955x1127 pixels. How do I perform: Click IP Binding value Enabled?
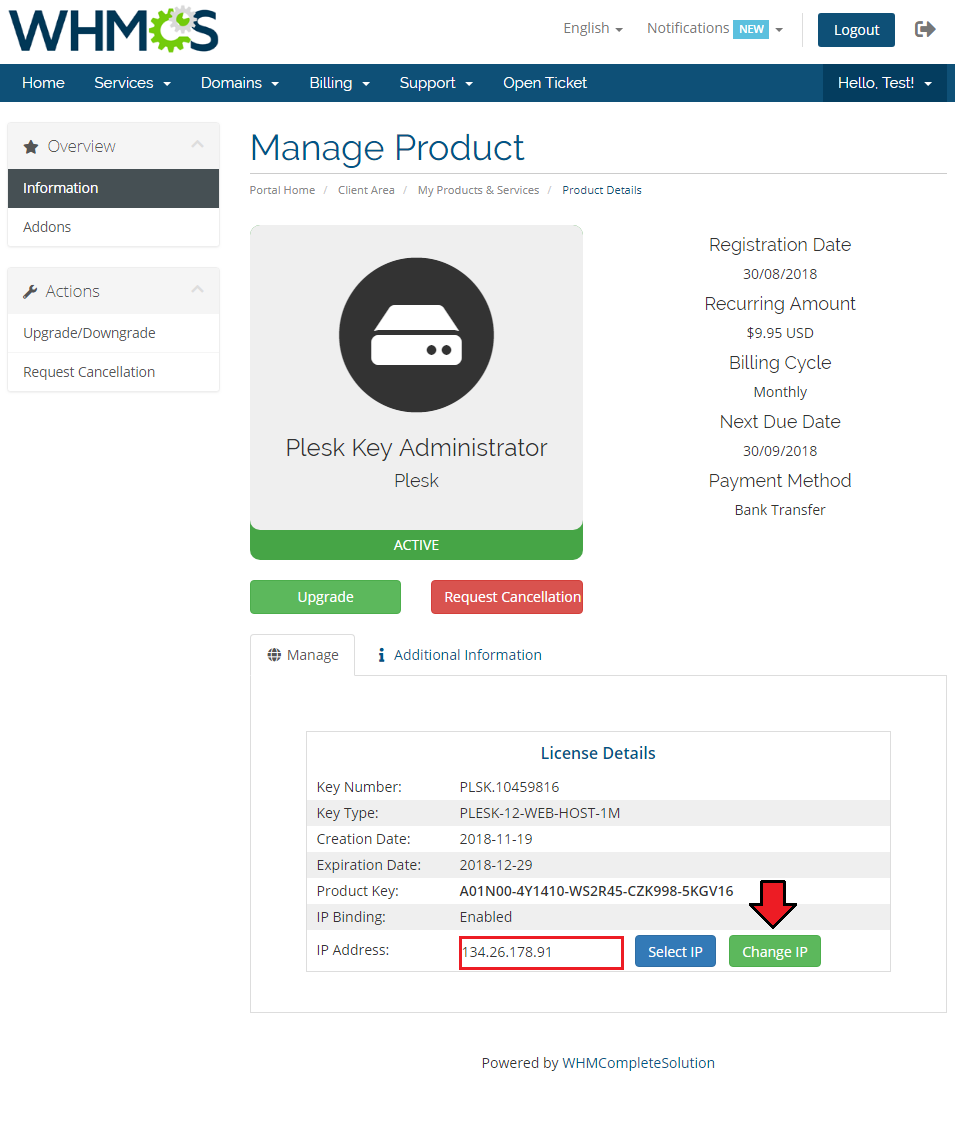(x=486, y=916)
